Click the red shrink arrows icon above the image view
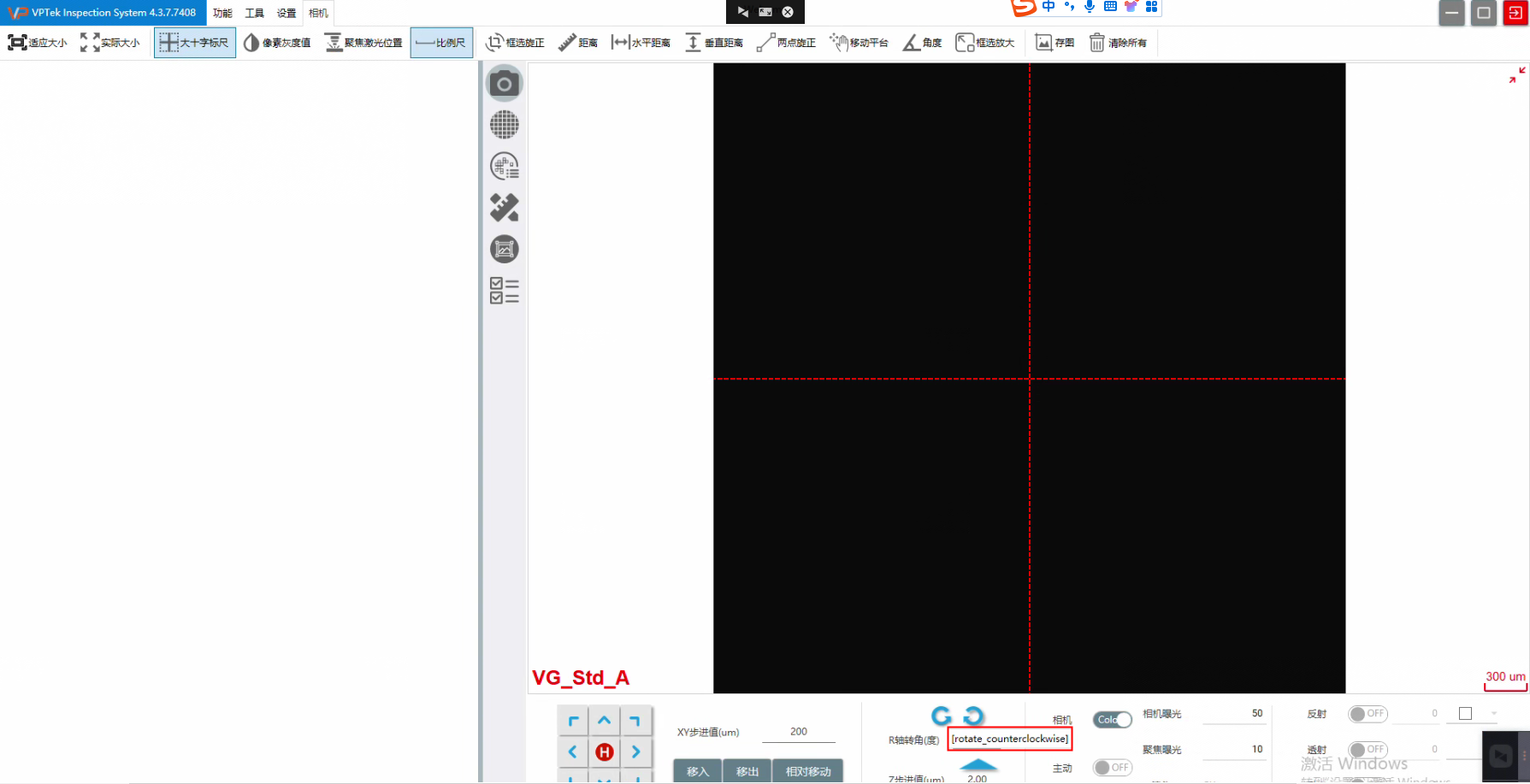Image resolution: width=1530 pixels, height=784 pixels. pyautogui.click(x=1517, y=75)
